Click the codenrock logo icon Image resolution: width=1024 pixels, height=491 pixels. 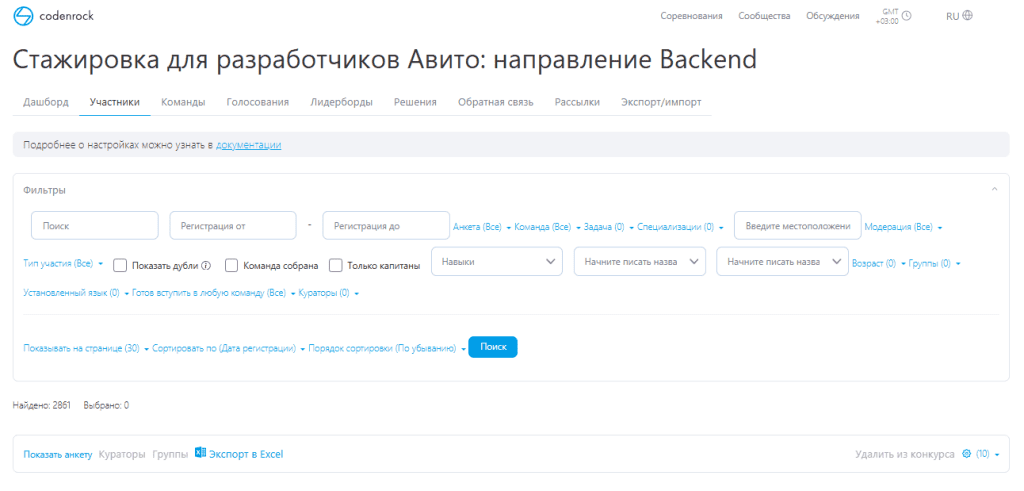click(24, 16)
